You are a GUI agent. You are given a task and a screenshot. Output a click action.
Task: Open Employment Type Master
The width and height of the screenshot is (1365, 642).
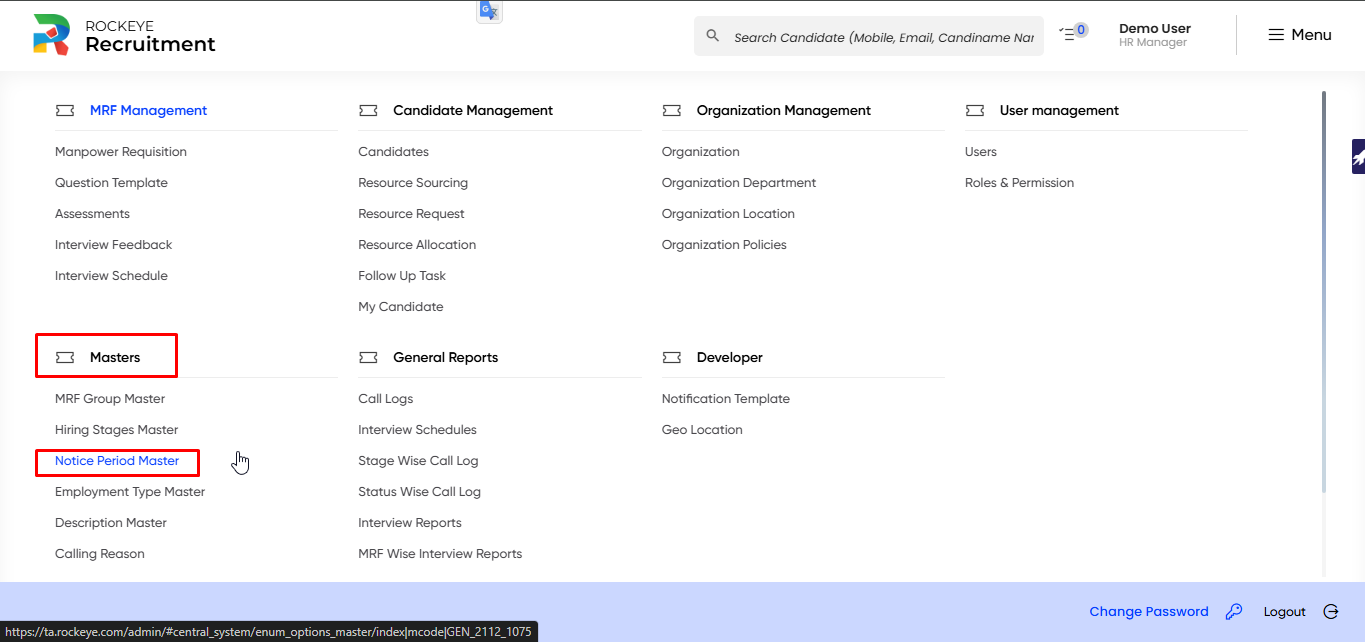(130, 492)
